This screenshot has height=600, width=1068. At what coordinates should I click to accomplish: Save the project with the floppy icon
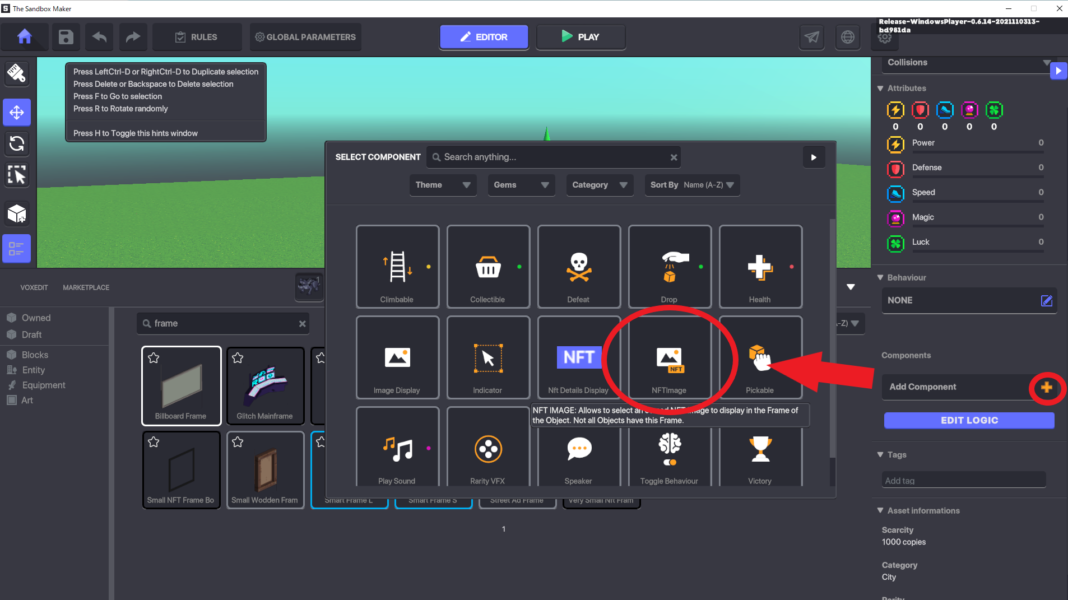click(65, 37)
